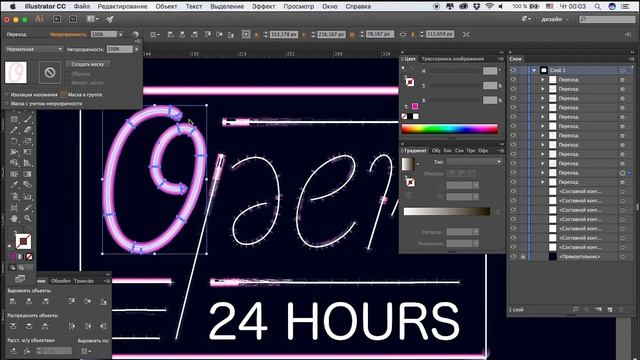Toggle constrain width and height proportions link
Screen dimensions: 640x360
pos(403,35)
